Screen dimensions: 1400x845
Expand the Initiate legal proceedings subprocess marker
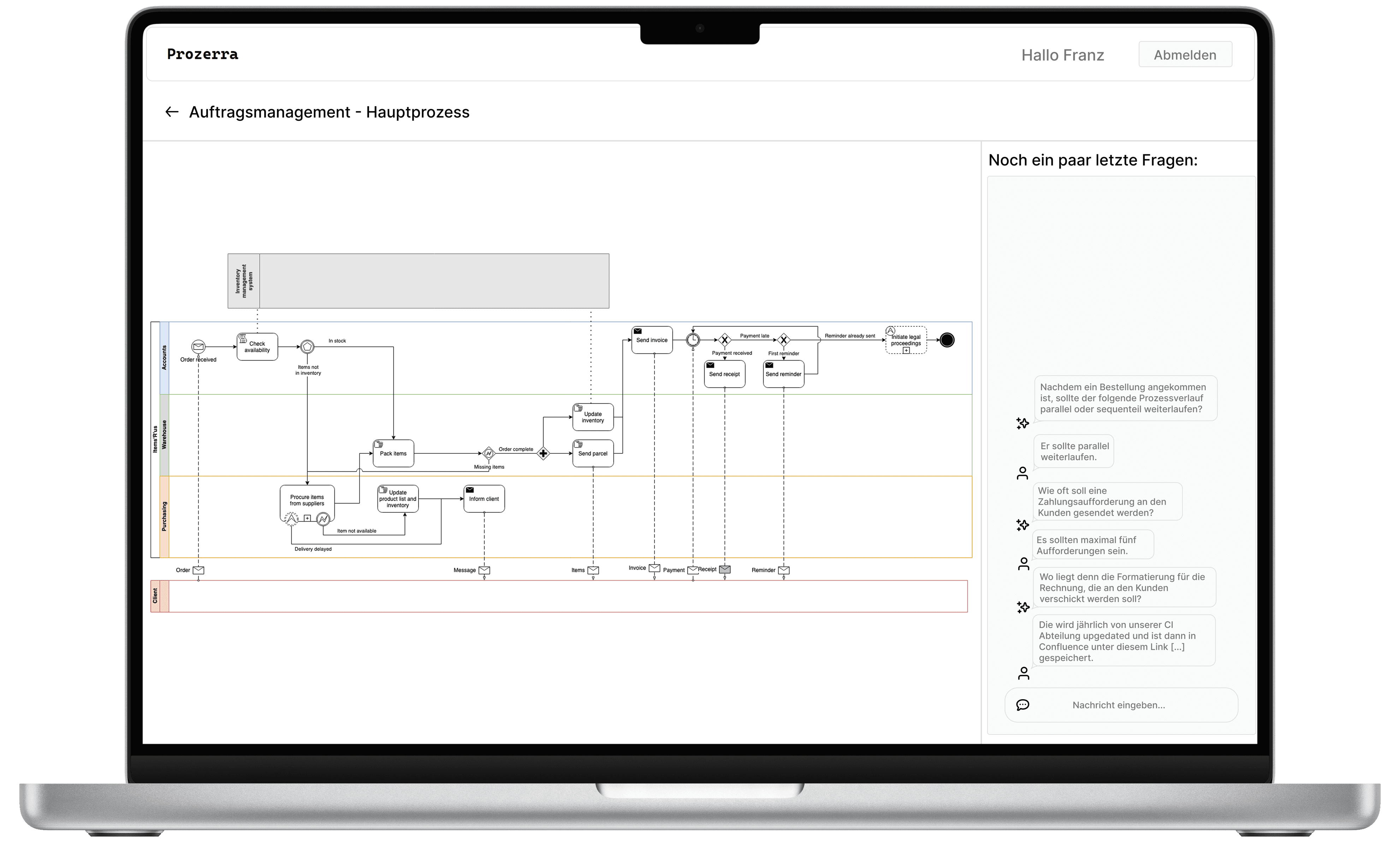(x=906, y=350)
